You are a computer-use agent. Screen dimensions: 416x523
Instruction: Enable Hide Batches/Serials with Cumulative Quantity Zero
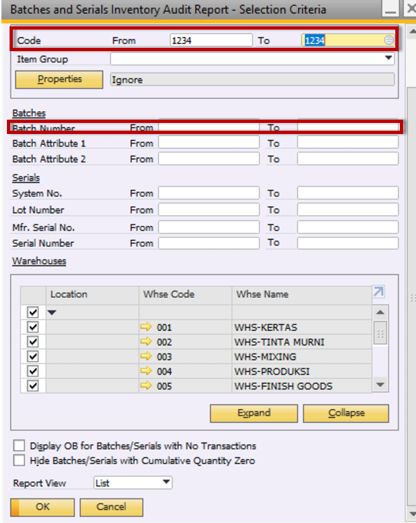click(x=19, y=460)
